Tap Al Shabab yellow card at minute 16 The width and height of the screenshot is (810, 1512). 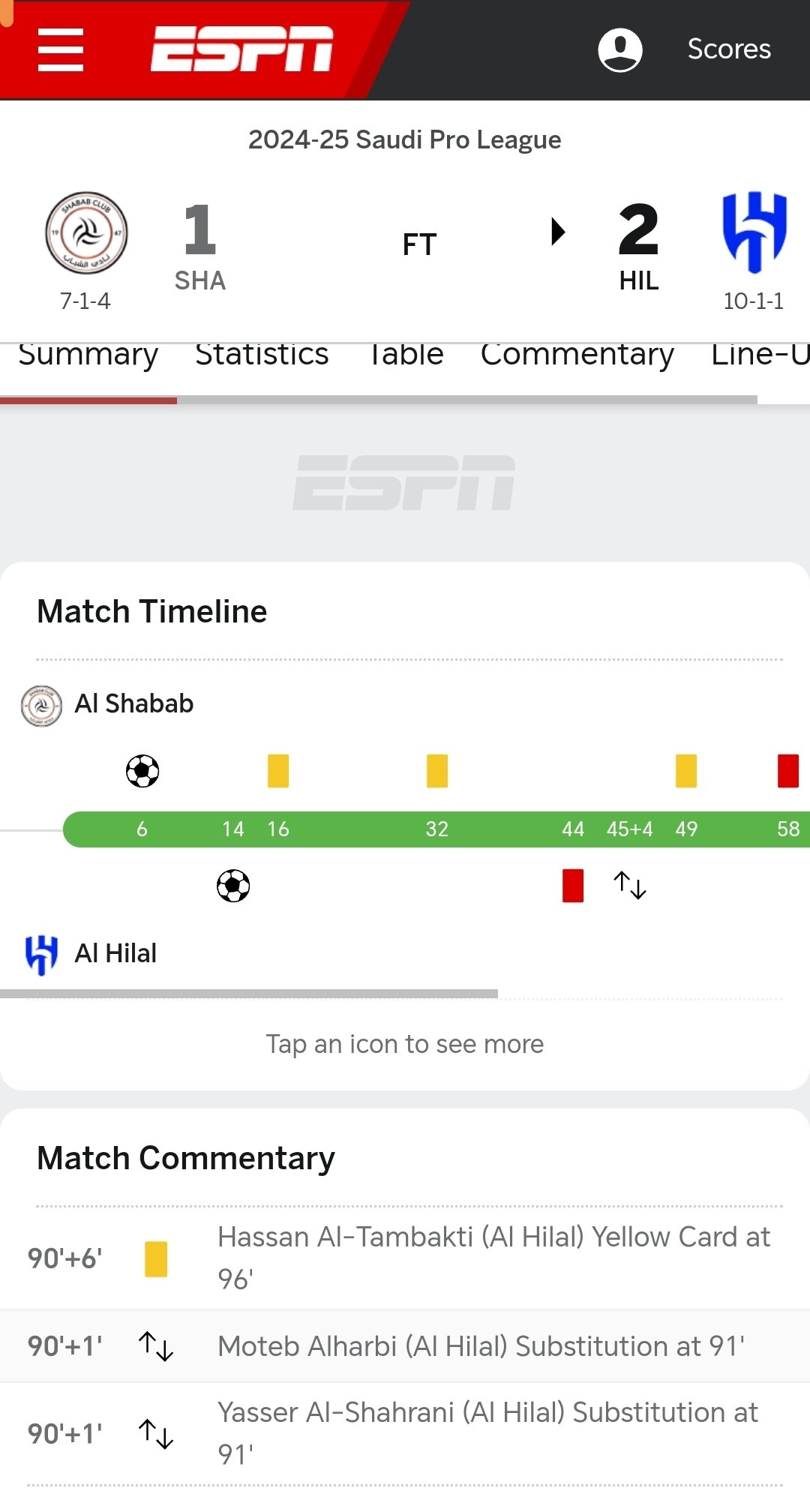278,771
